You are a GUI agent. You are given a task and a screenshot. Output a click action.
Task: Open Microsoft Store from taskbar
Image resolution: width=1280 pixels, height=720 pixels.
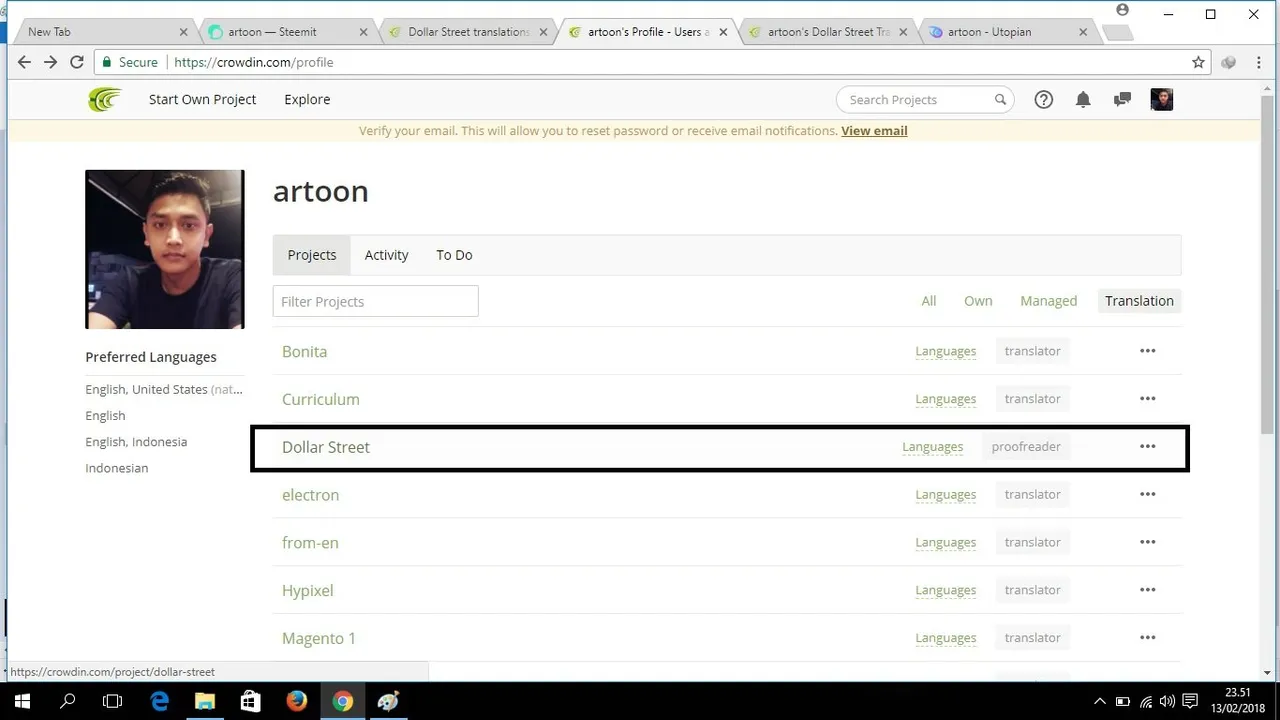click(250, 701)
